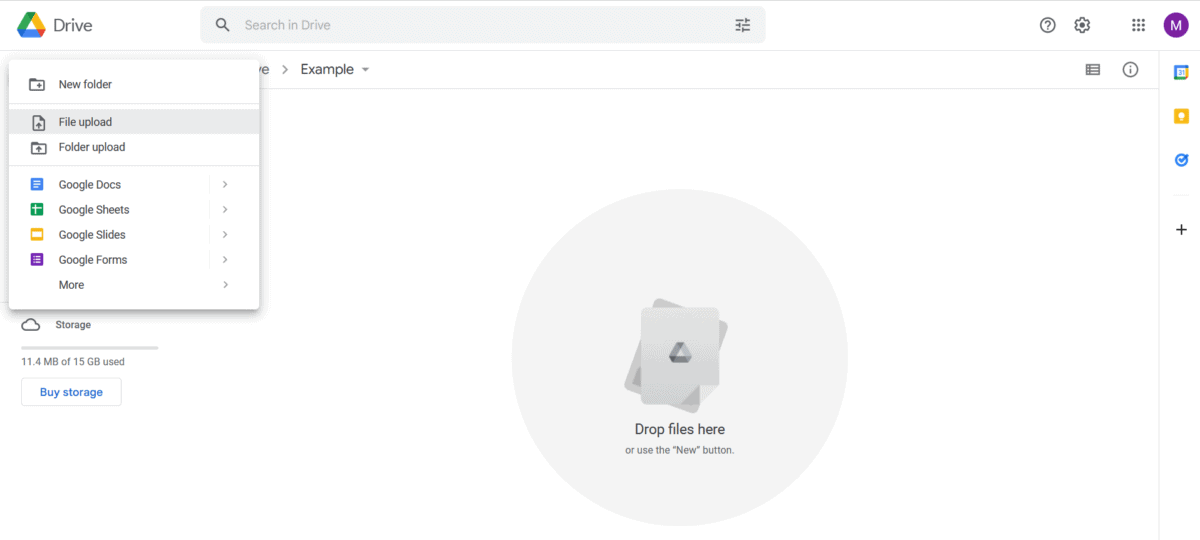Open the Settings gear icon
1200x540 pixels.
1082,25
